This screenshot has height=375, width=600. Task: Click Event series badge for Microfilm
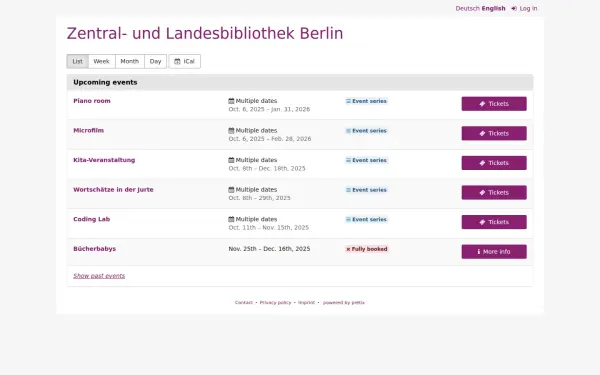click(366, 131)
